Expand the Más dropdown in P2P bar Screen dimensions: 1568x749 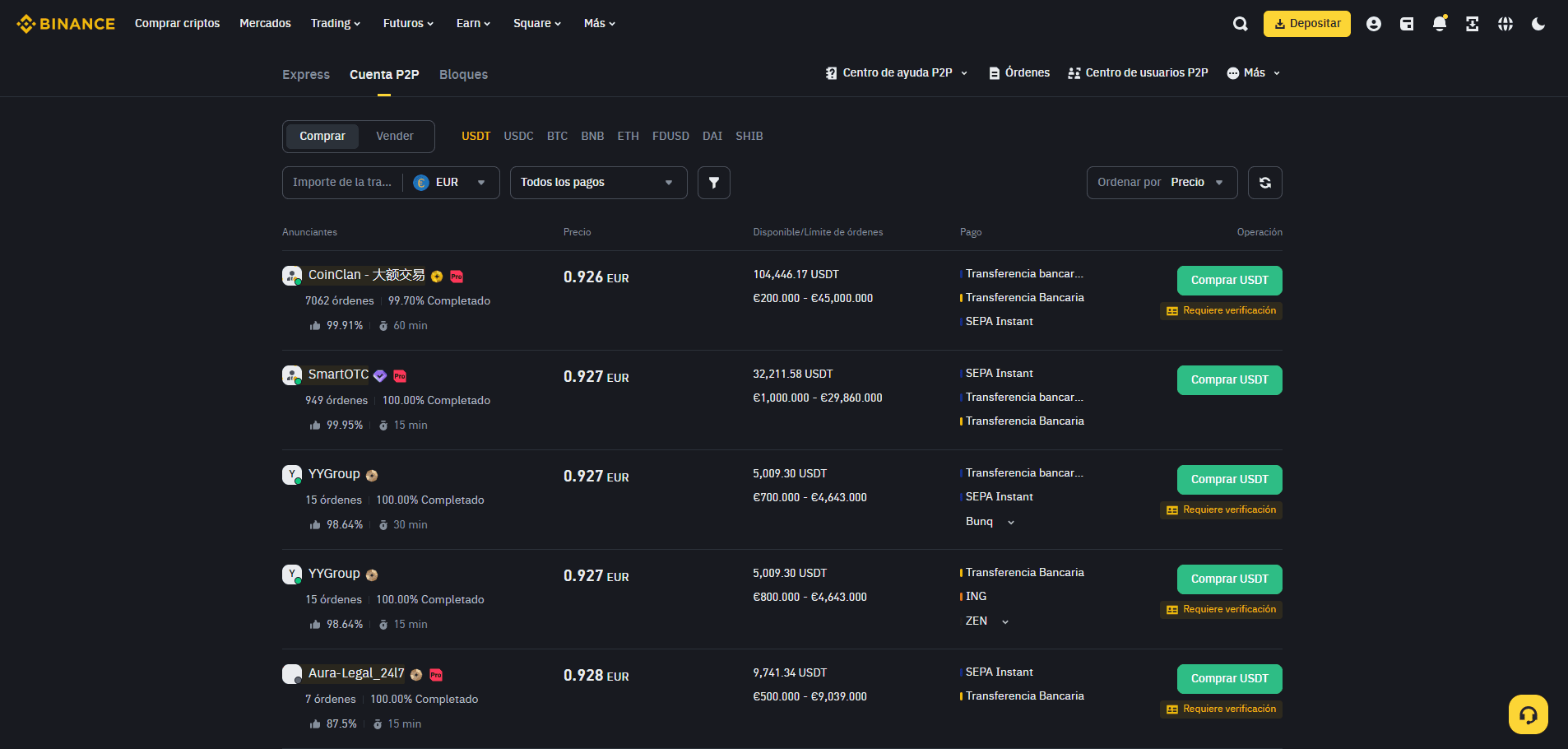(1254, 73)
